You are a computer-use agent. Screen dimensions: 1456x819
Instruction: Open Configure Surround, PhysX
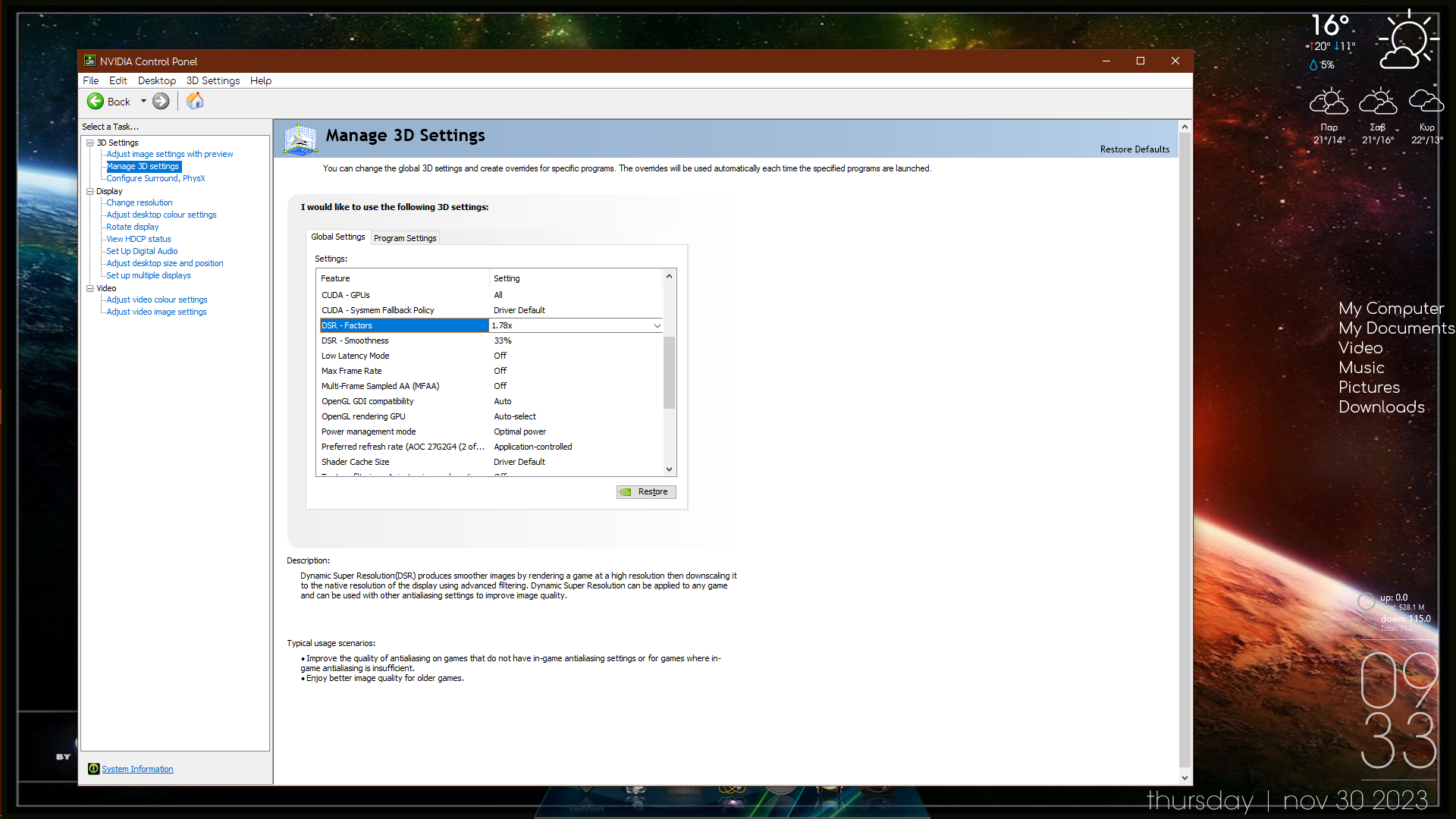(x=155, y=178)
